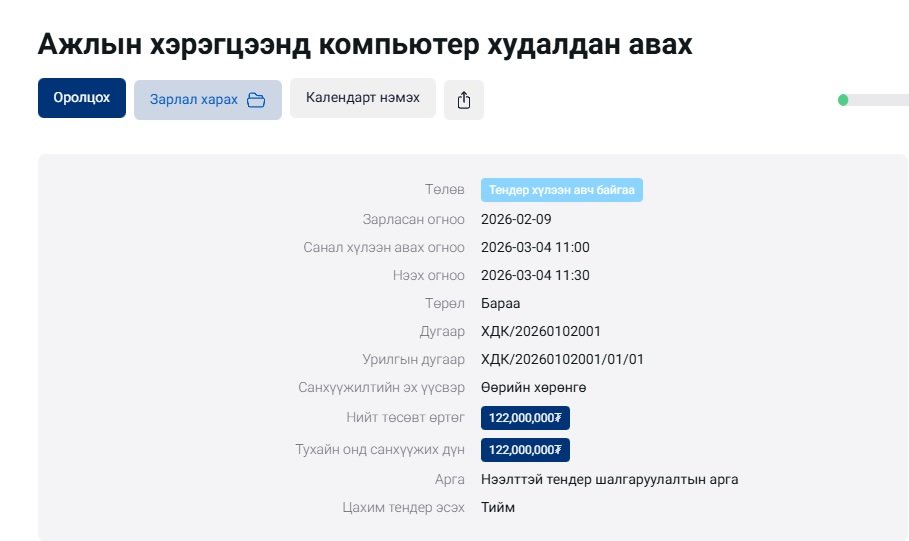Click the green progress indicator dot
Viewport: 909px width, 541px height.
point(843,100)
